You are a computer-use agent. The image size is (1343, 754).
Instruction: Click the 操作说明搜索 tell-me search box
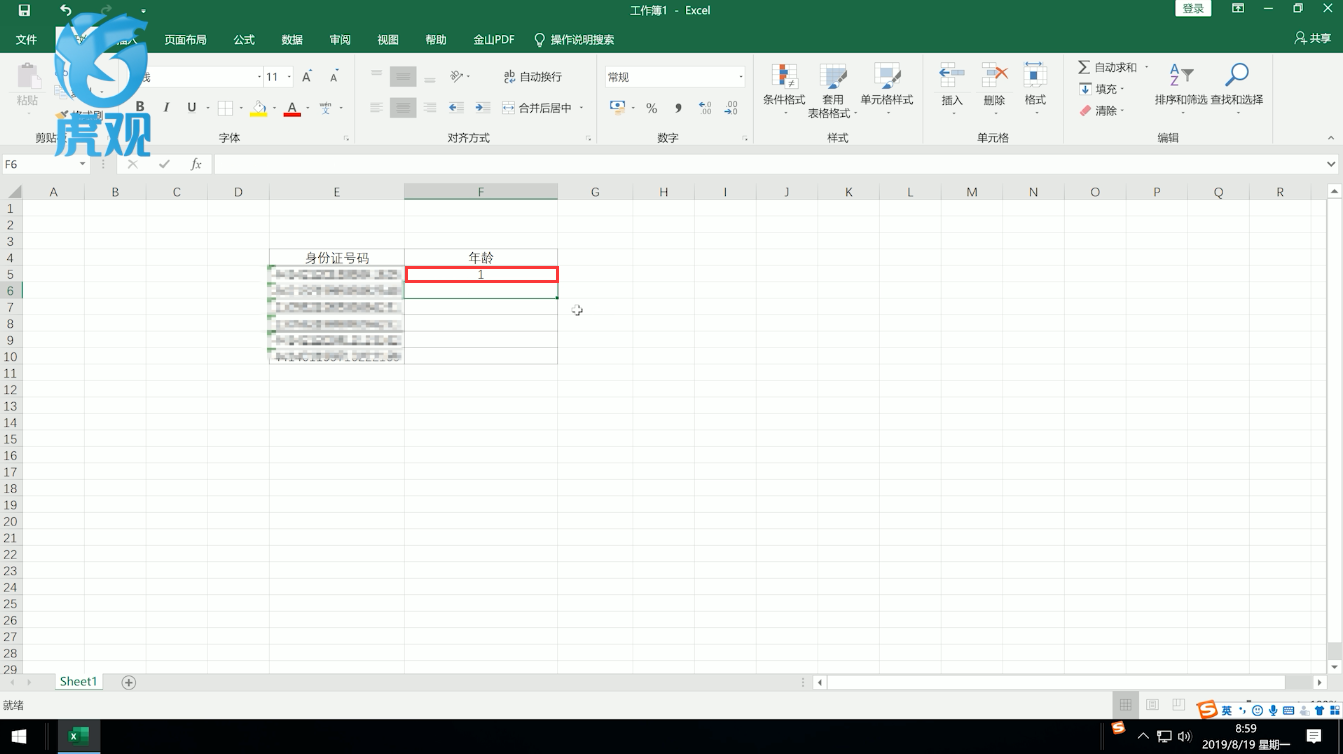pyautogui.click(x=574, y=40)
